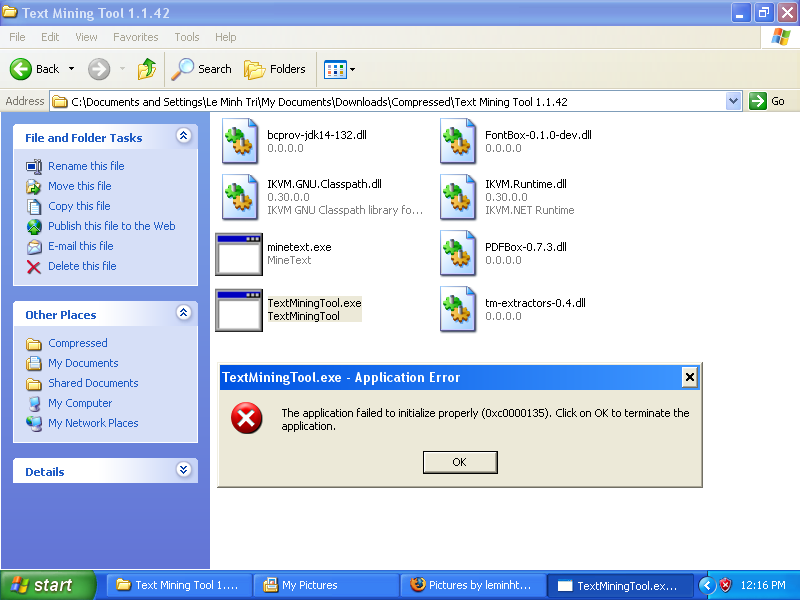Click the taskbar clock 12:16 PM
Image resolution: width=800 pixels, height=600 pixels.
[x=763, y=585]
